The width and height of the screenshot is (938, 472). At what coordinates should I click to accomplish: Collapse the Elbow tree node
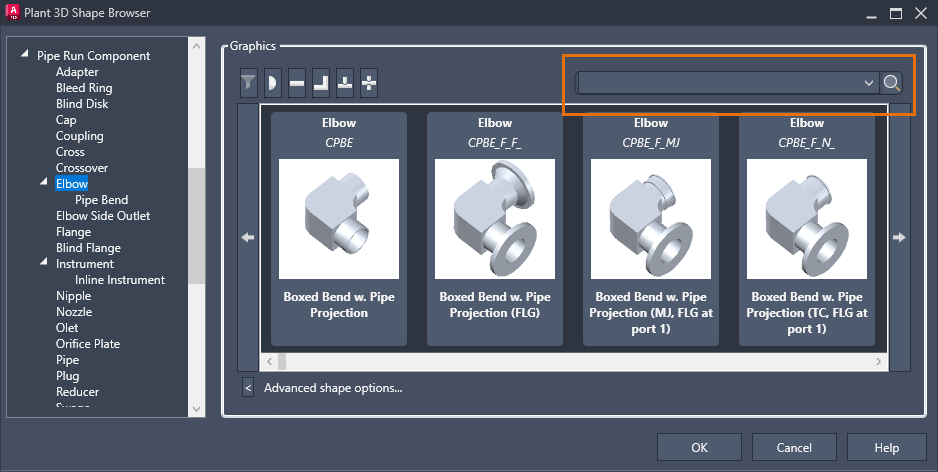tap(44, 181)
